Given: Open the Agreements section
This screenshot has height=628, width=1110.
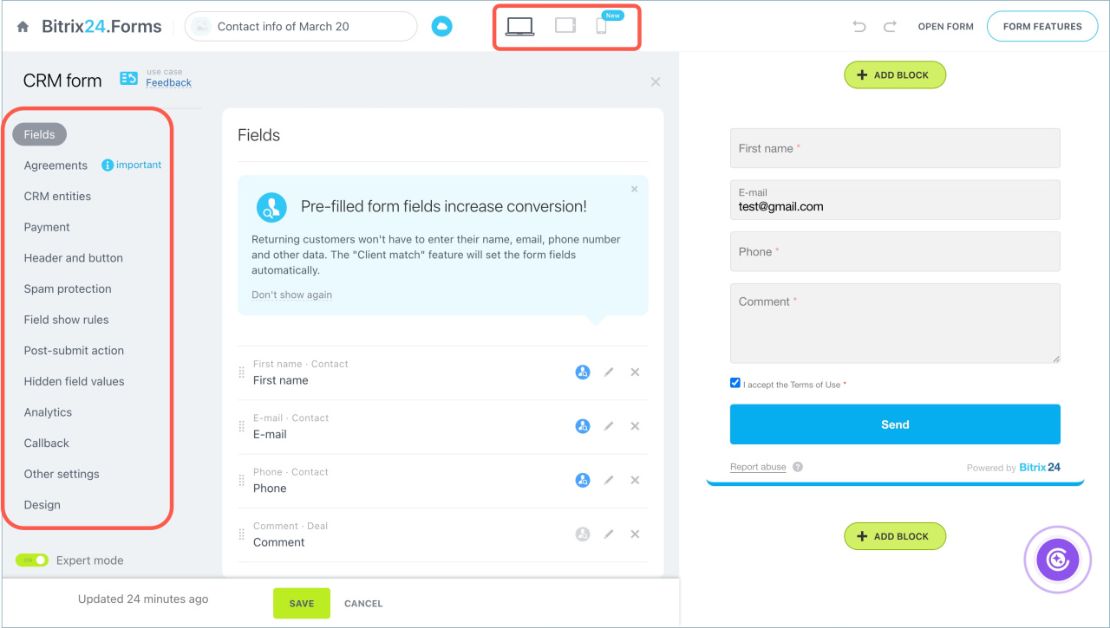Looking at the screenshot, I should tap(56, 165).
